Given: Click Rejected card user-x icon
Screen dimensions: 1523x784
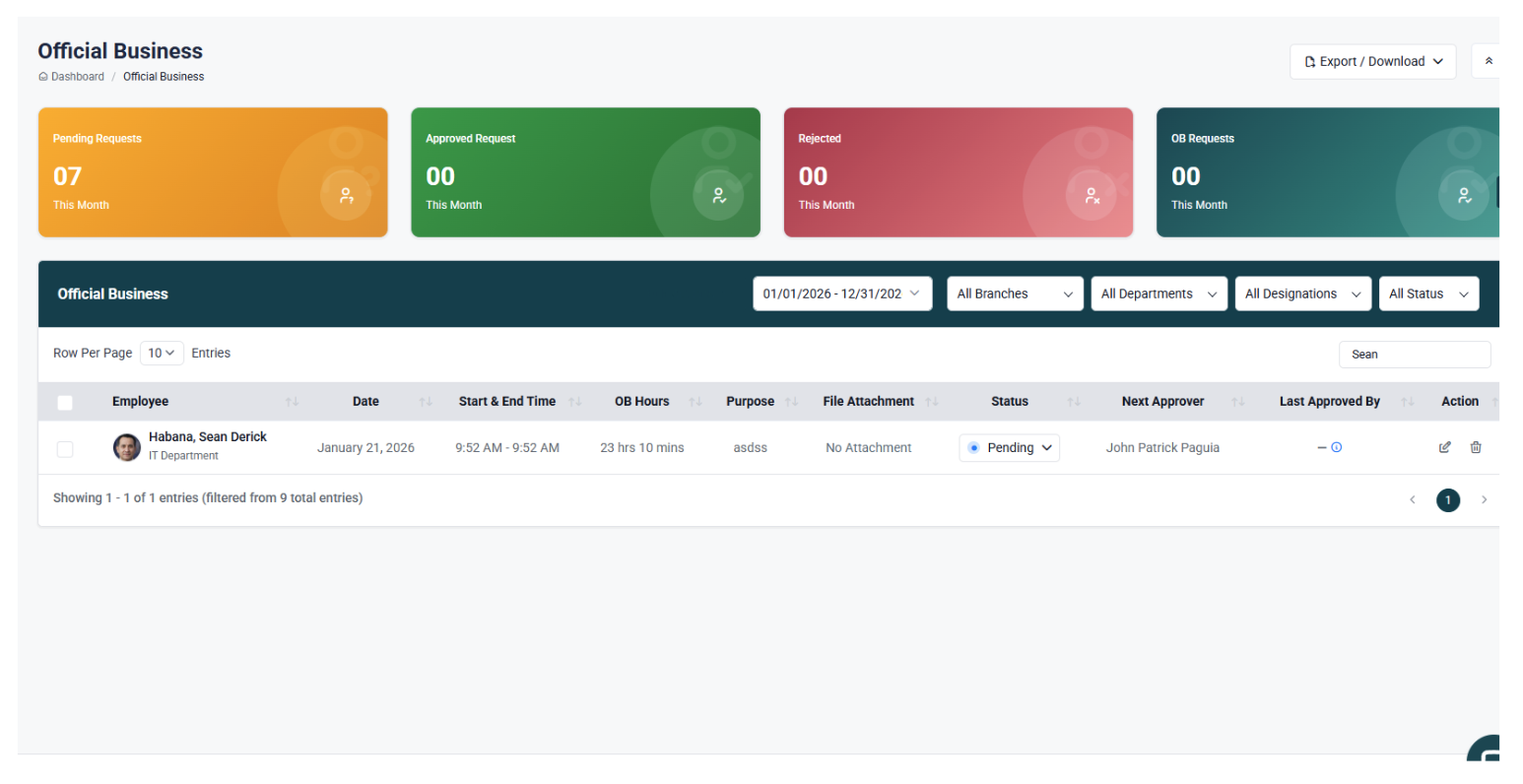Looking at the screenshot, I should pos(1092,195).
